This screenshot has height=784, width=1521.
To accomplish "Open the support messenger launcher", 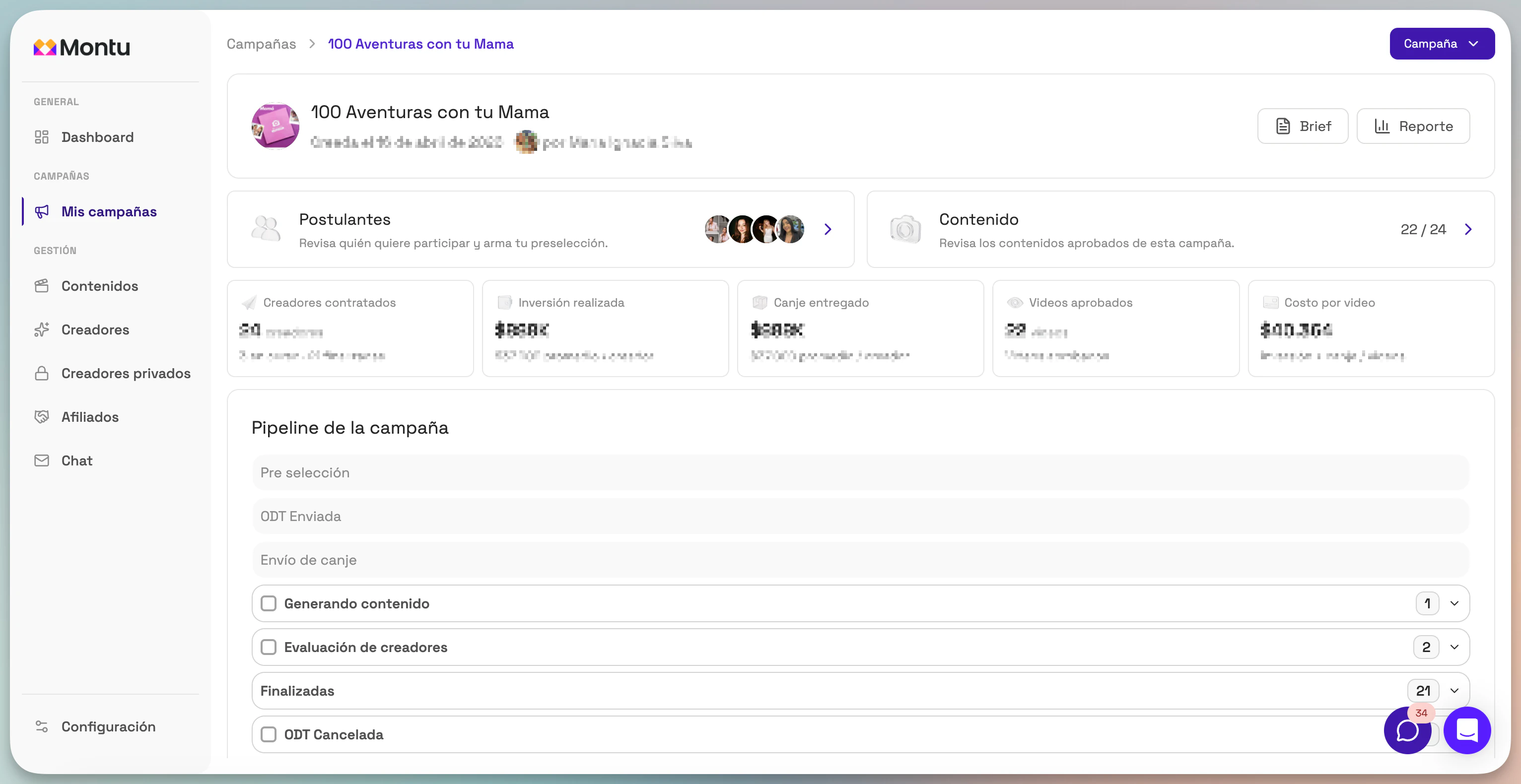I will 1467,730.
